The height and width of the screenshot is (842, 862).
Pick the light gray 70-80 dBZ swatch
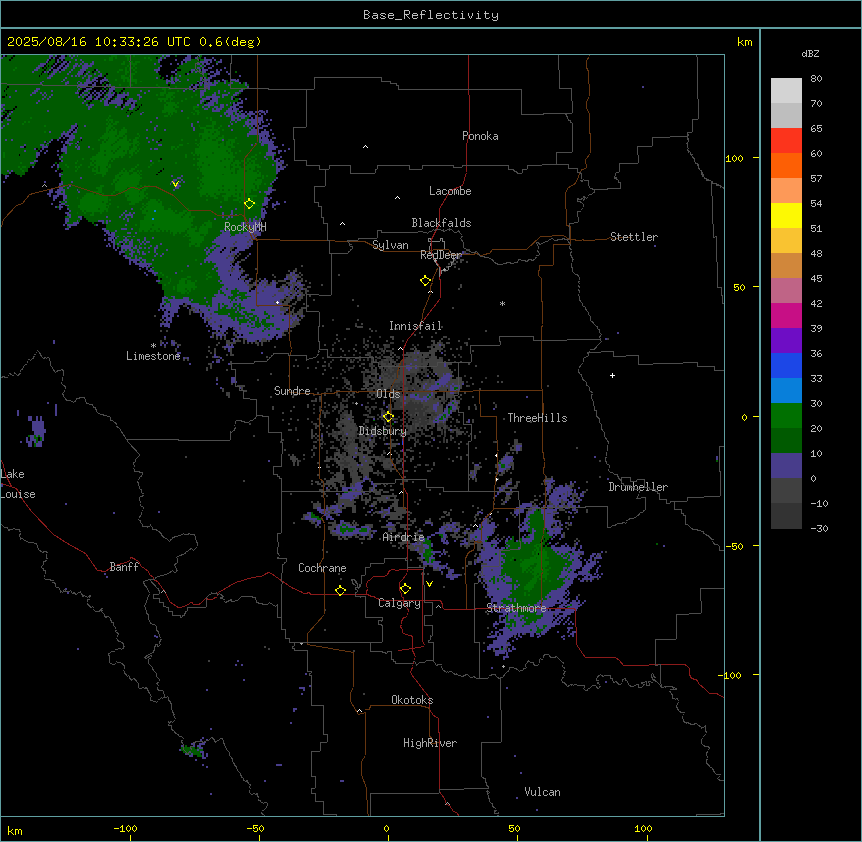coord(786,90)
